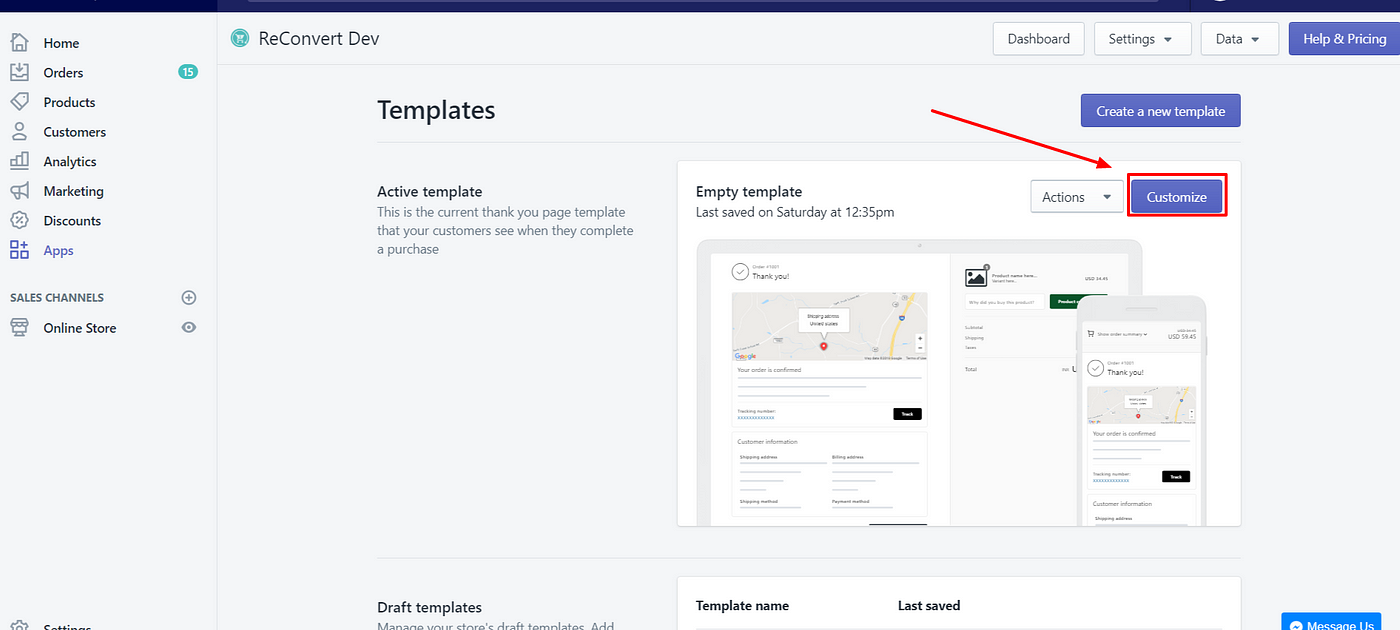Open the Orders section
Viewport: 1400px width, 630px height.
tap(63, 73)
